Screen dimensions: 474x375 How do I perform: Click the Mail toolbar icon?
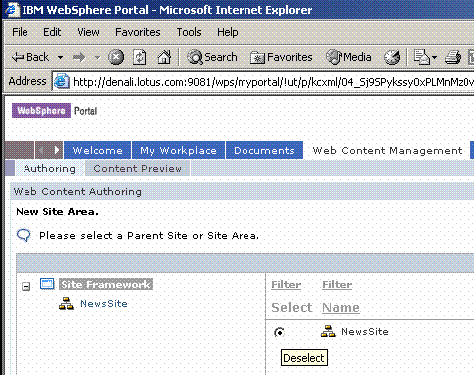(x=421, y=57)
